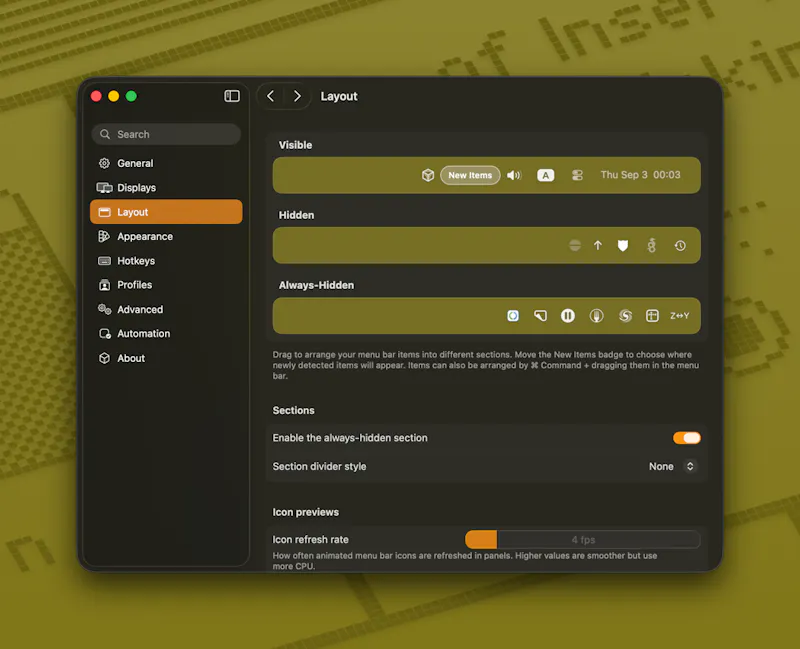The width and height of the screenshot is (800, 649).
Task: Click the tag-shaped icon in Always-Hidden
Action: pos(540,316)
